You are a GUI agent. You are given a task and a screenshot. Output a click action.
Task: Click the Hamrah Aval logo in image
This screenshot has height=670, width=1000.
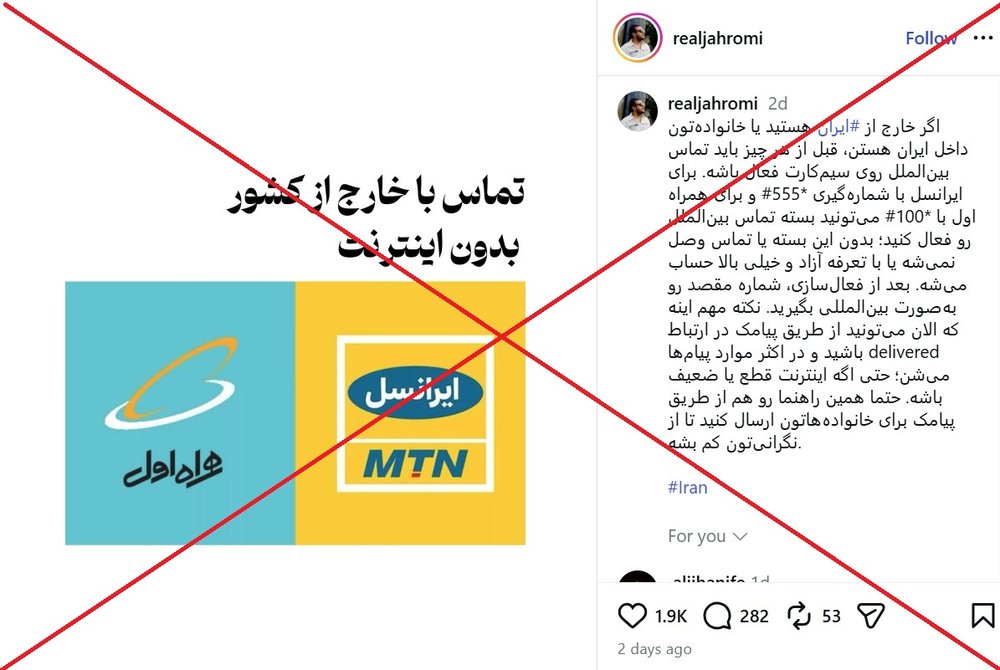pos(171,413)
